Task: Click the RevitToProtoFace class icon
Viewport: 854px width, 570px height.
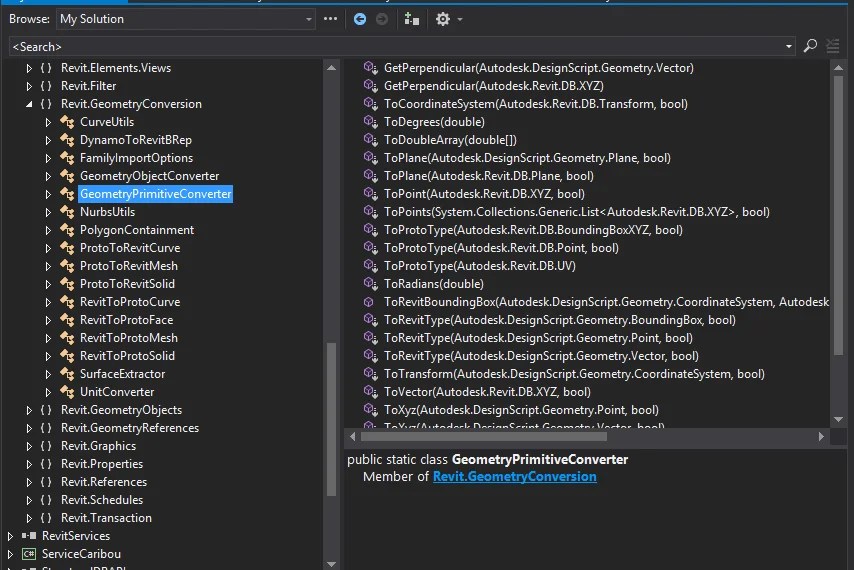Action: (x=68, y=320)
